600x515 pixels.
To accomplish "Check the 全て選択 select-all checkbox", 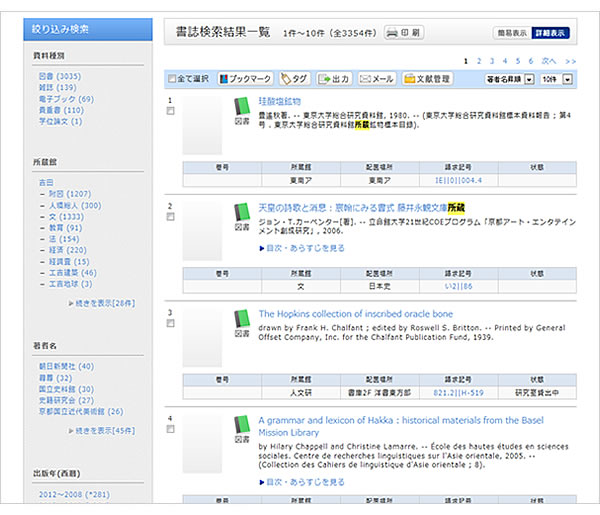I will point(172,78).
